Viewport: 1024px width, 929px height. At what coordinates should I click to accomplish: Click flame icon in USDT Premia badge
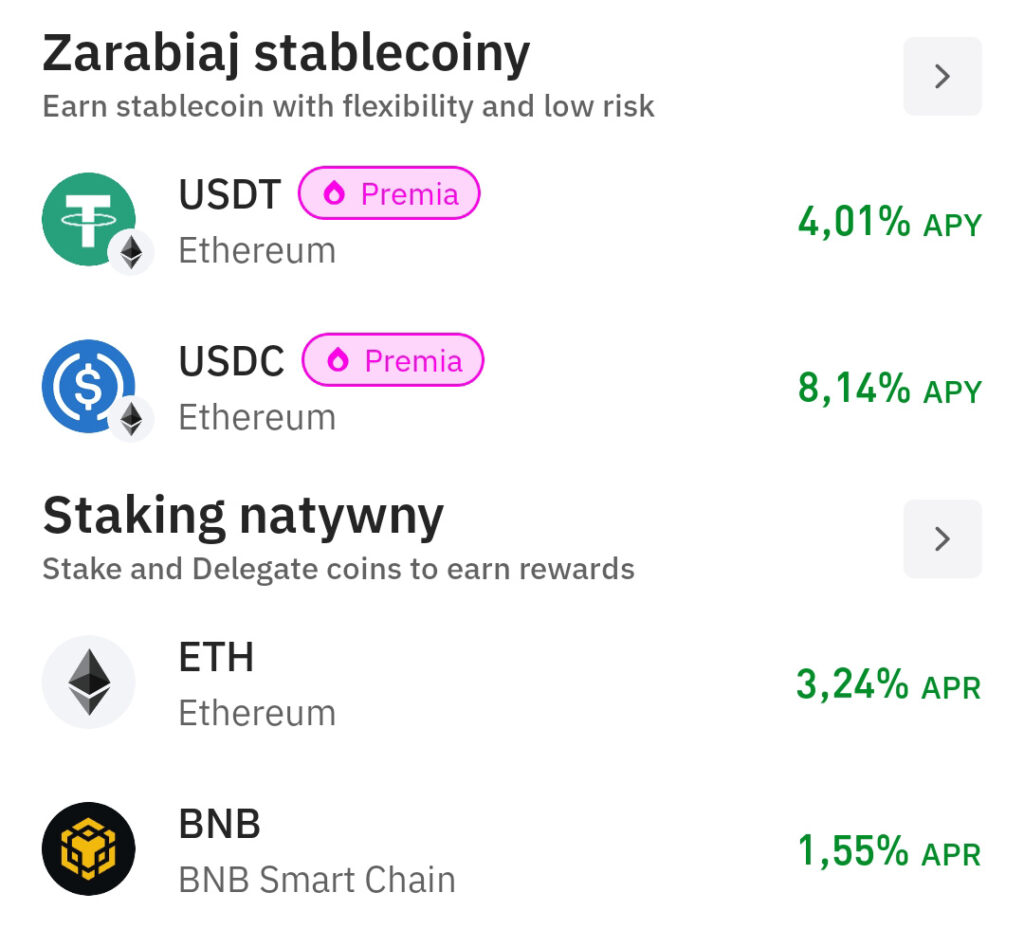(x=334, y=194)
